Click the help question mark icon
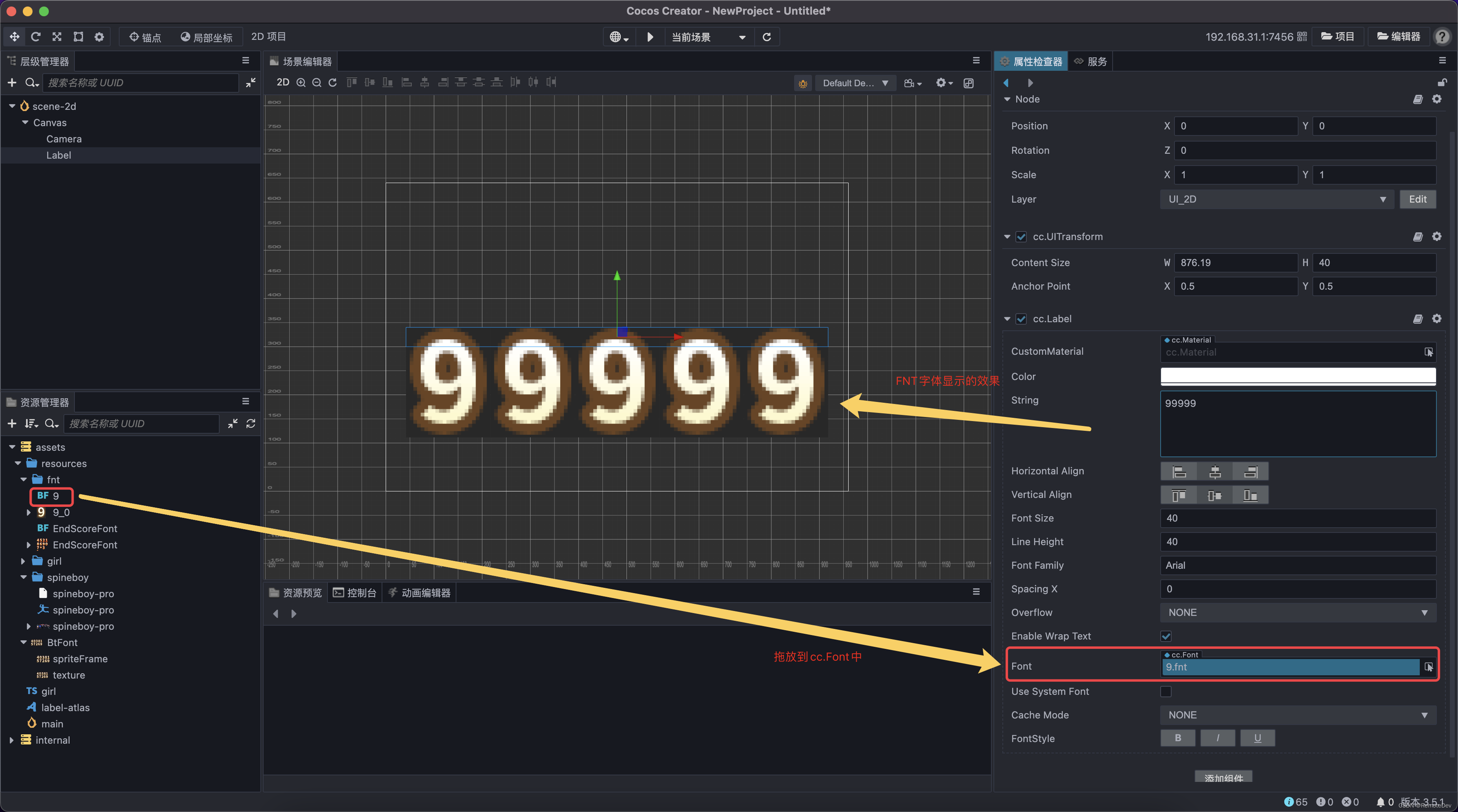1458x812 pixels. tap(1442, 37)
